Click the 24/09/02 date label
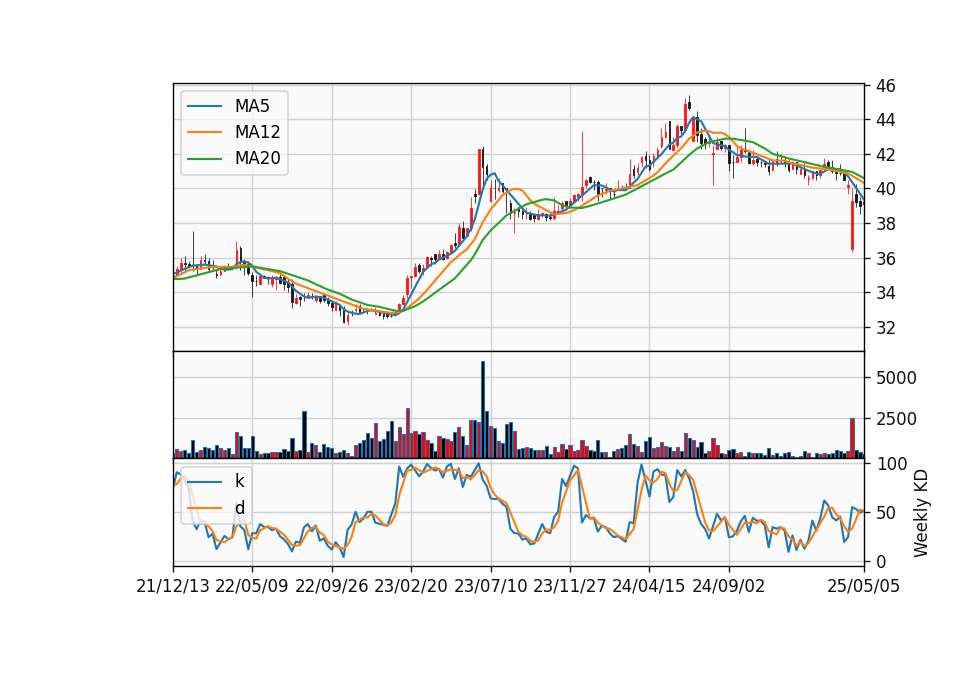The width and height of the screenshot is (960, 690). tap(729, 586)
